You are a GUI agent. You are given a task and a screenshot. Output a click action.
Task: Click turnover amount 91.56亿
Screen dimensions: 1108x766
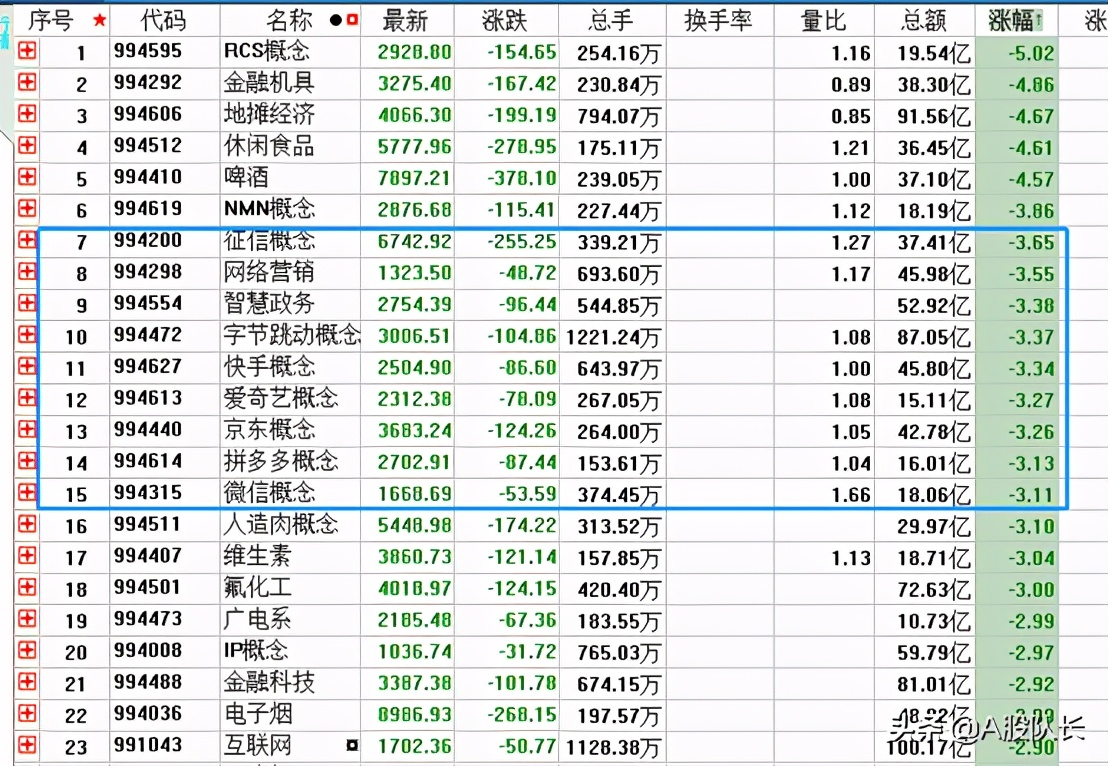[934, 117]
